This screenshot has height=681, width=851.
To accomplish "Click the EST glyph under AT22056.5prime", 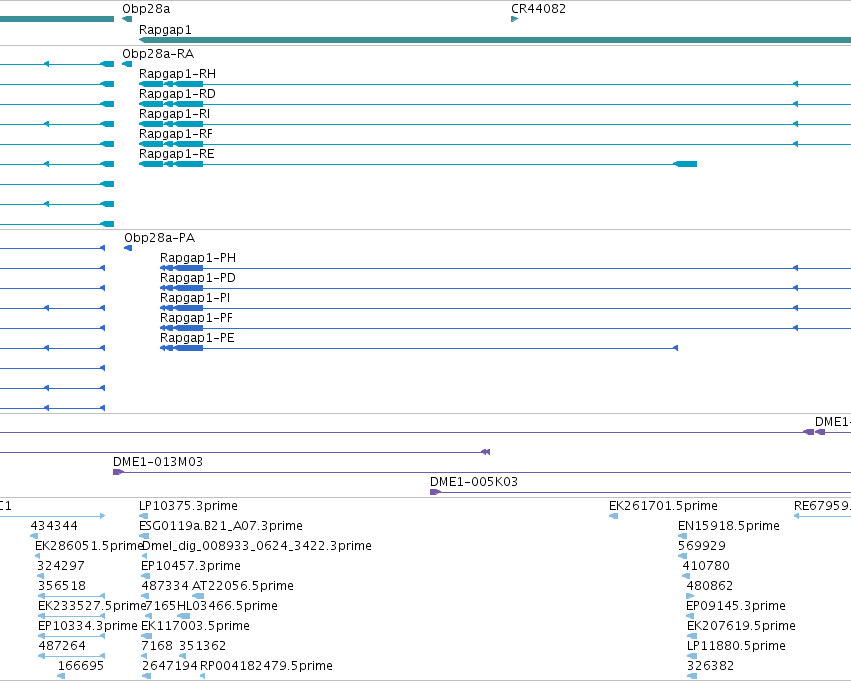I will click(198, 596).
